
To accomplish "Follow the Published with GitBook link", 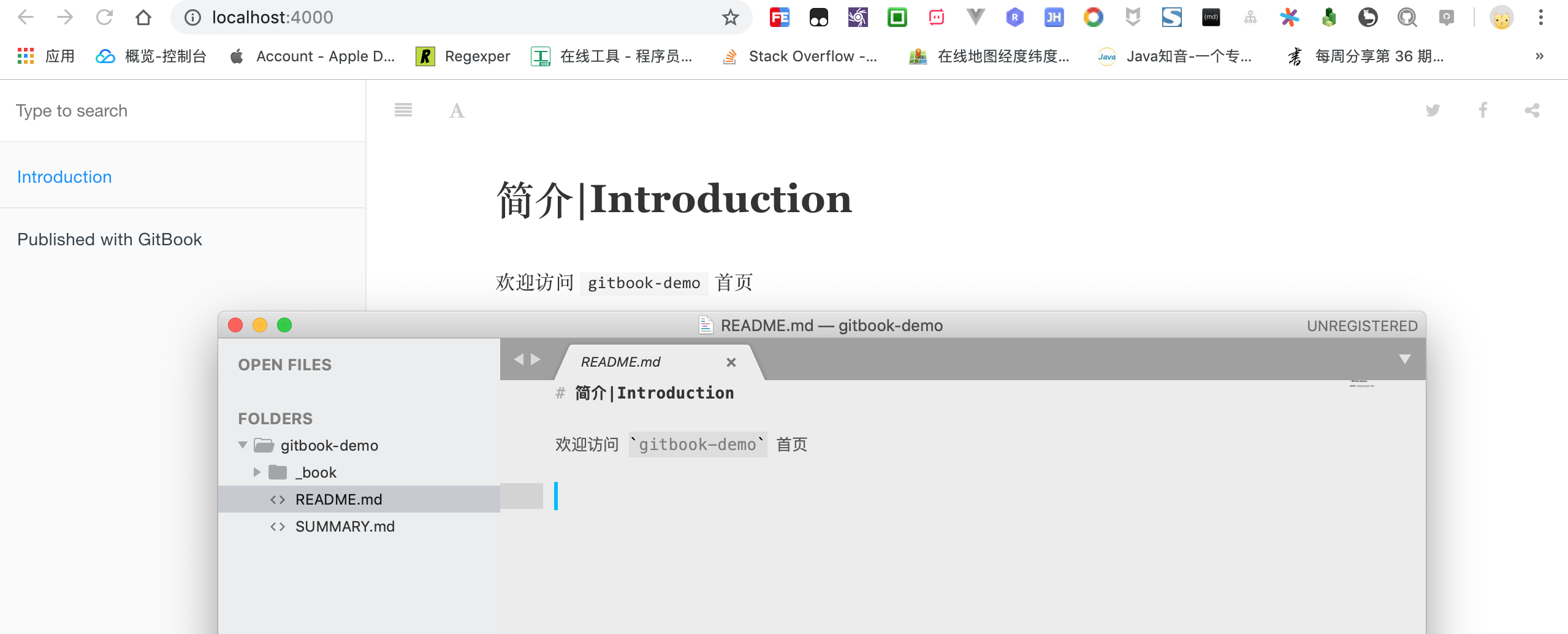I will coord(110,239).
